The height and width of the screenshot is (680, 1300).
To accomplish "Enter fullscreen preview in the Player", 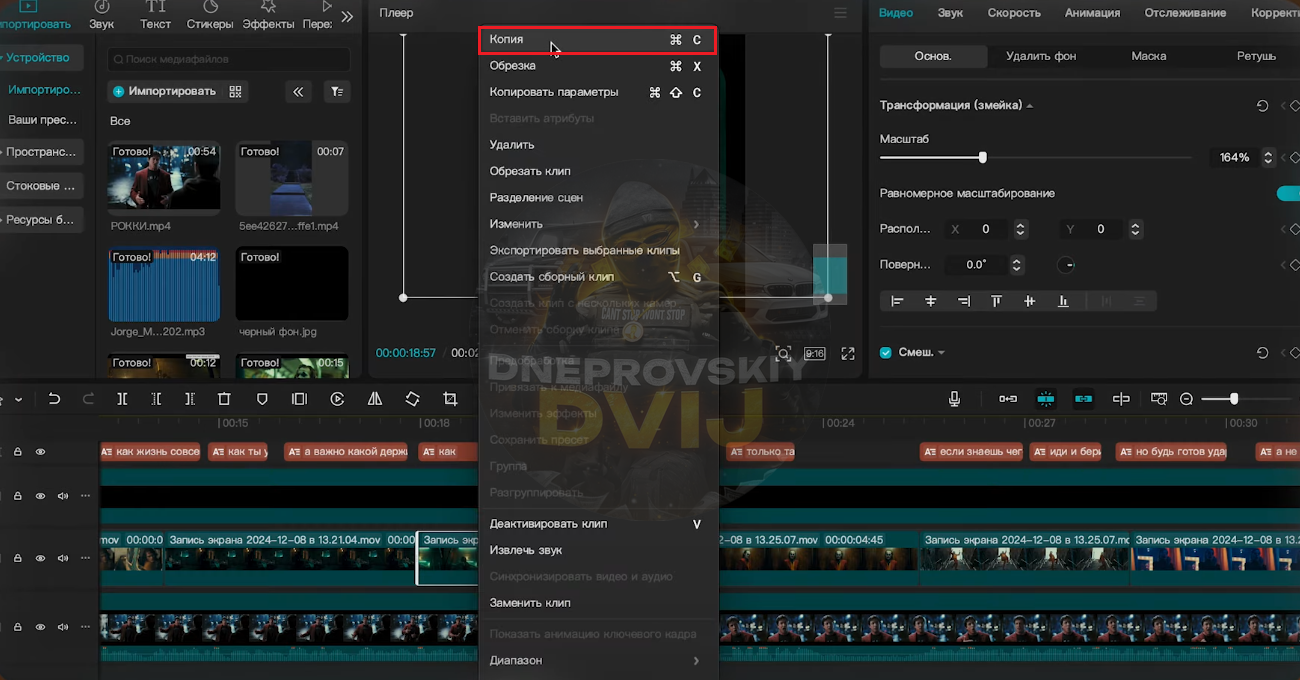I will [x=848, y=353].
